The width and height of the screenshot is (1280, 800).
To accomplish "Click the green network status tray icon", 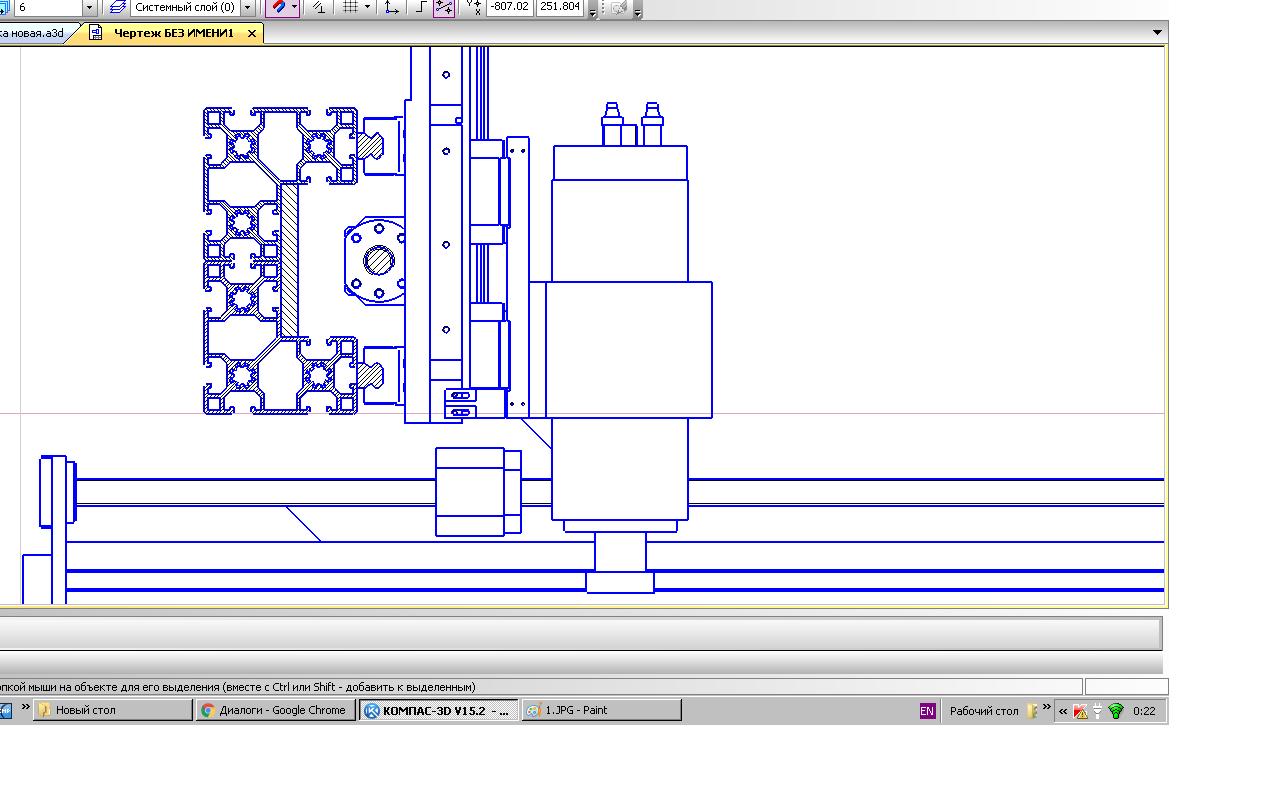I will click(1116, 711).
